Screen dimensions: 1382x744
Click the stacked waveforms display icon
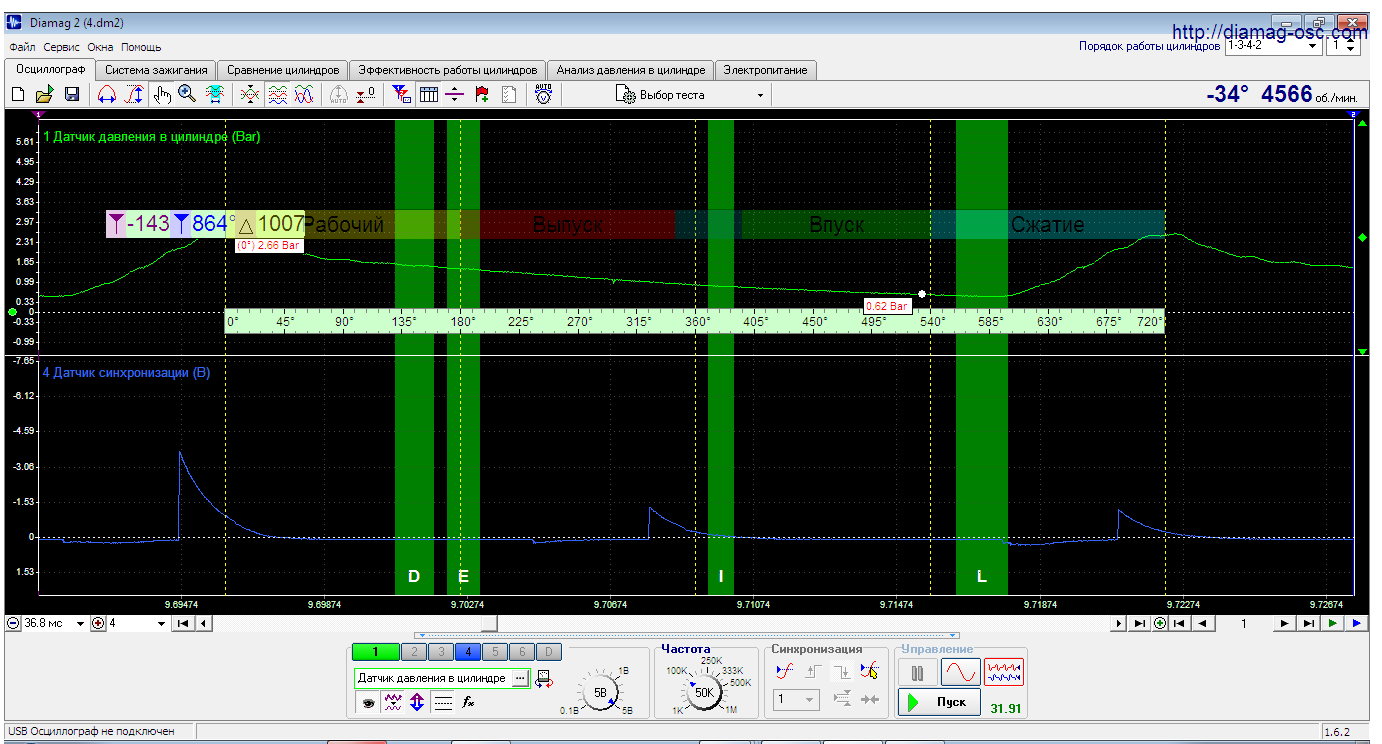[277, 94]
